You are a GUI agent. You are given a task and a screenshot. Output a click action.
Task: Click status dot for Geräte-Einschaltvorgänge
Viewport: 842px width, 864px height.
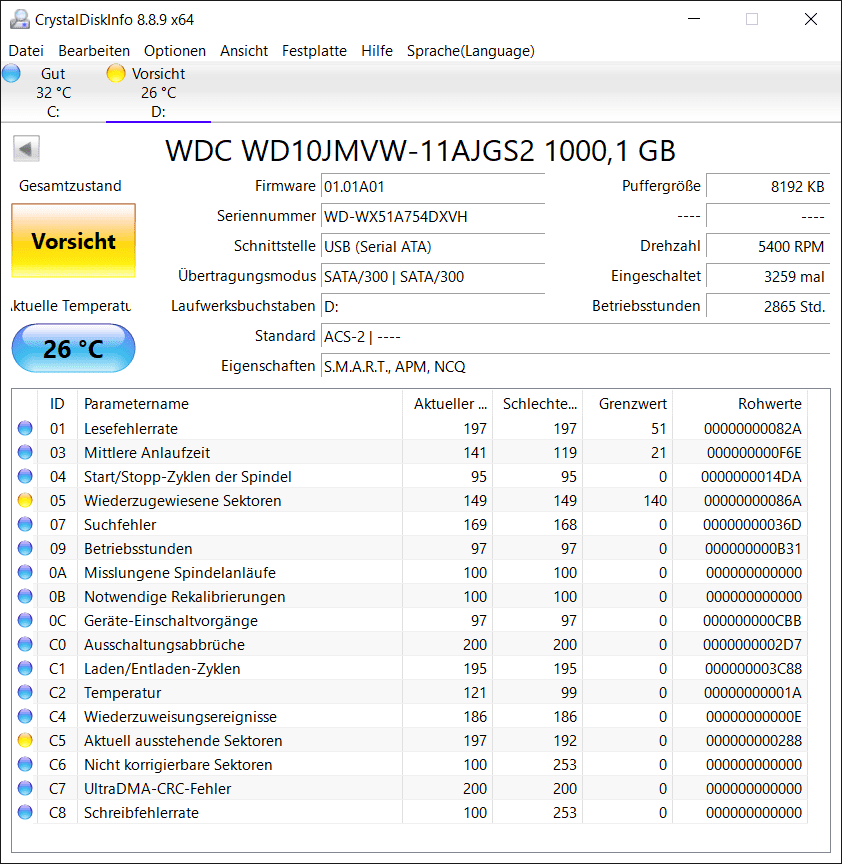point(25,620)
